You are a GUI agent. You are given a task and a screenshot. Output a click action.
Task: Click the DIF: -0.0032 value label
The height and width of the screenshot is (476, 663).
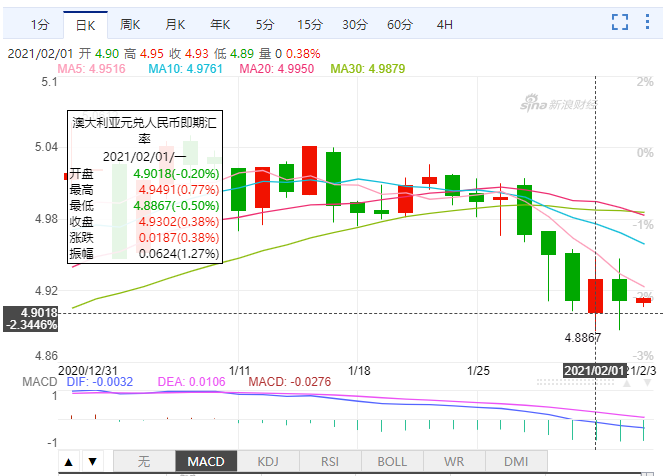point(100,382)
